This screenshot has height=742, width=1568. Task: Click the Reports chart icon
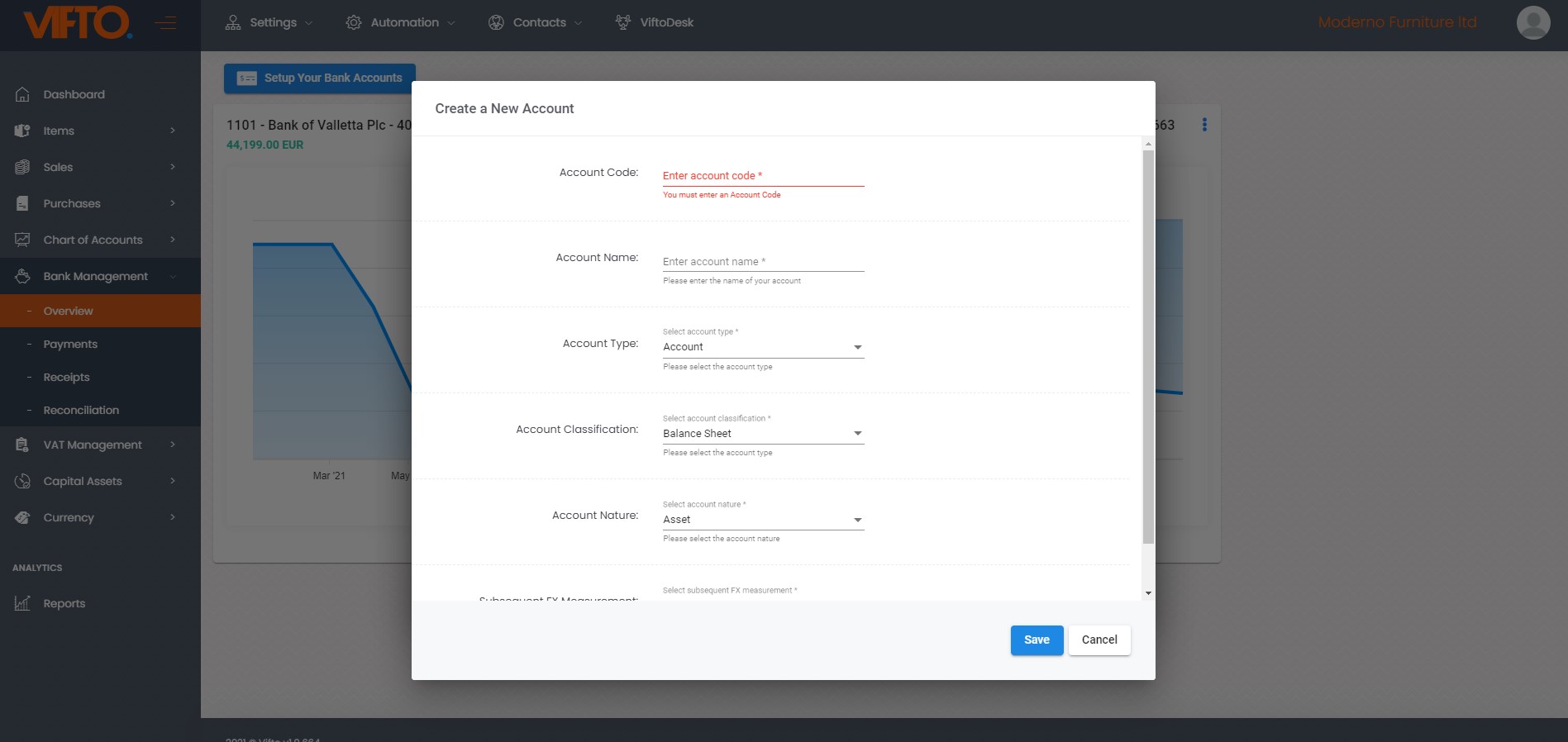pos(22,603)
